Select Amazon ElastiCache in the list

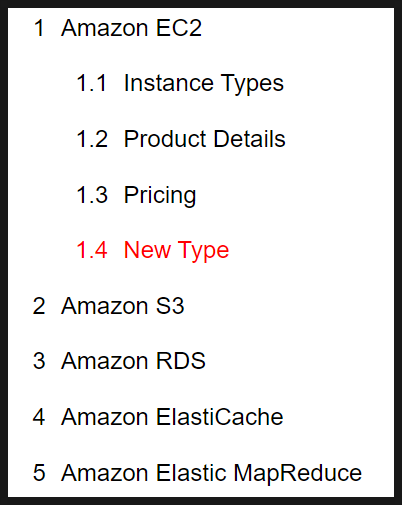click(172, 417)
